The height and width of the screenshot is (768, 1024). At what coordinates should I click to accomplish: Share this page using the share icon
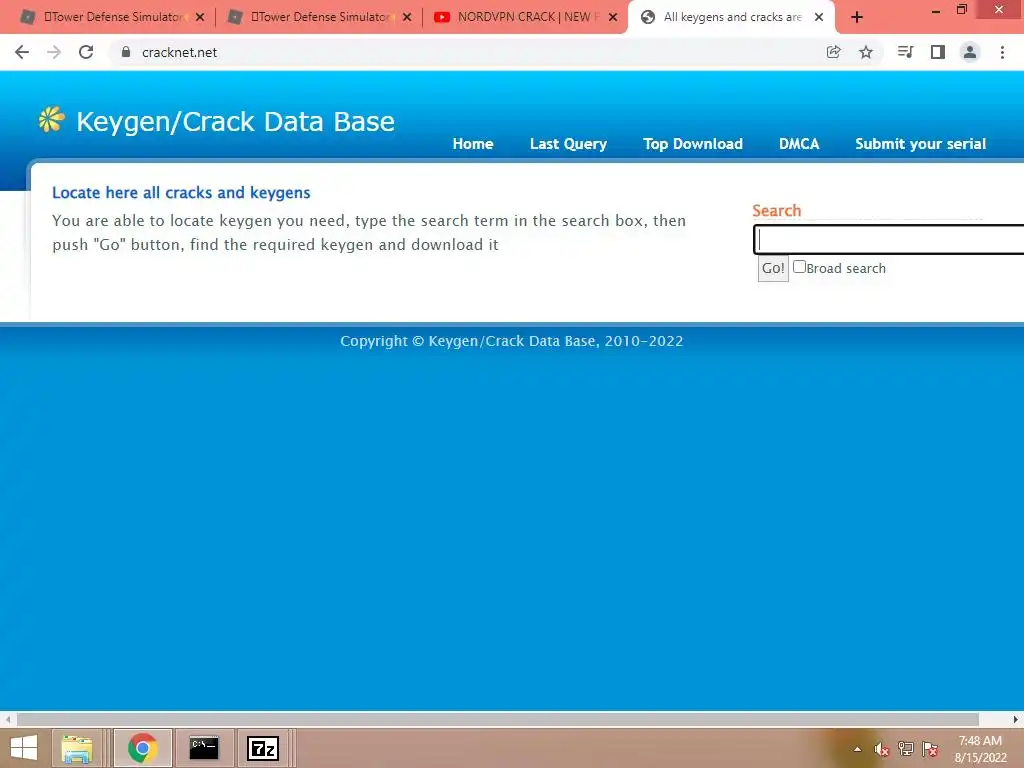(x=833, y=52)
